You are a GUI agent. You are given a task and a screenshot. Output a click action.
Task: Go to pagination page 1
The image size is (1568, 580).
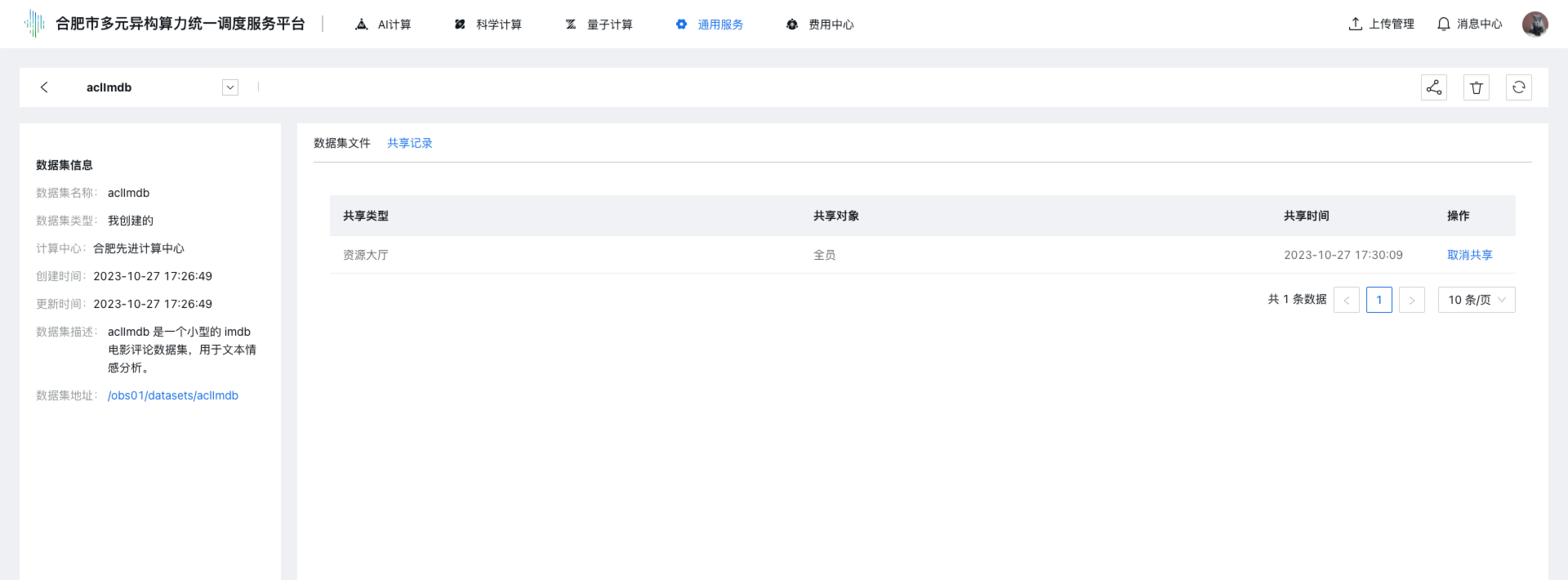(1379, 300)
